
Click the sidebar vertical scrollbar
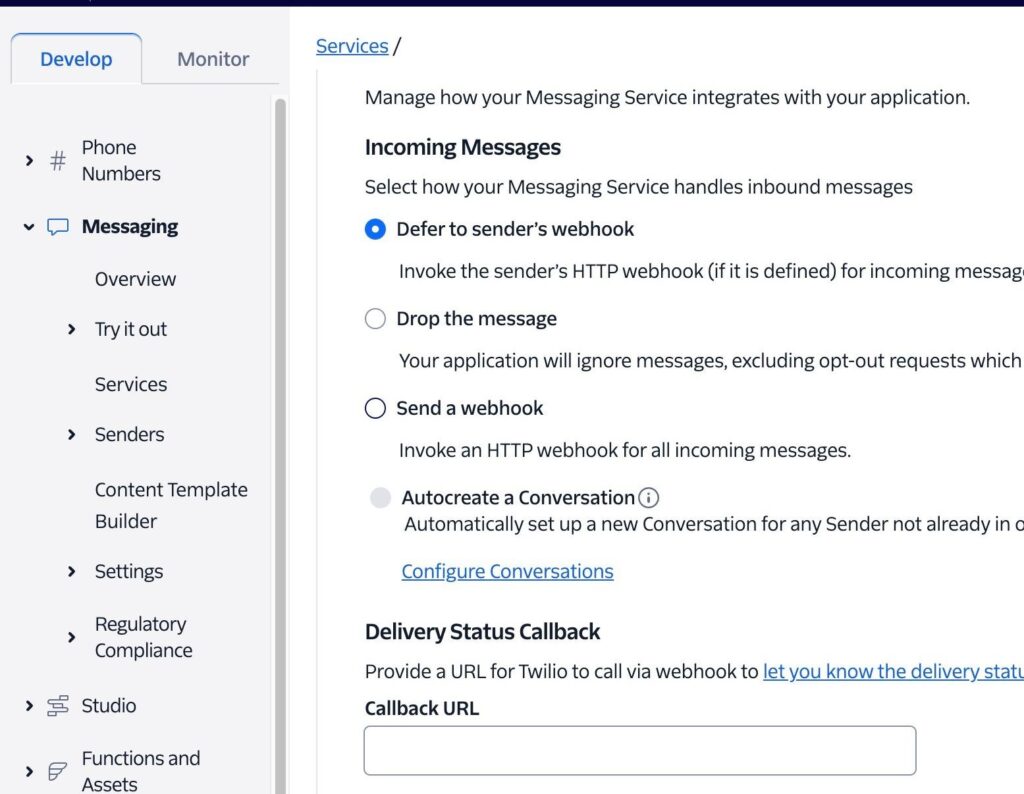tap(280, 400)
